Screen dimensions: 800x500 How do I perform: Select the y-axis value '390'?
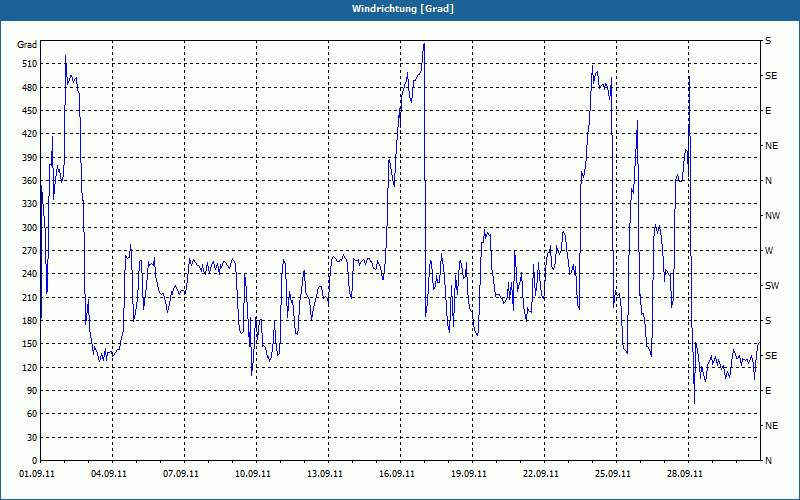point(30,158)
